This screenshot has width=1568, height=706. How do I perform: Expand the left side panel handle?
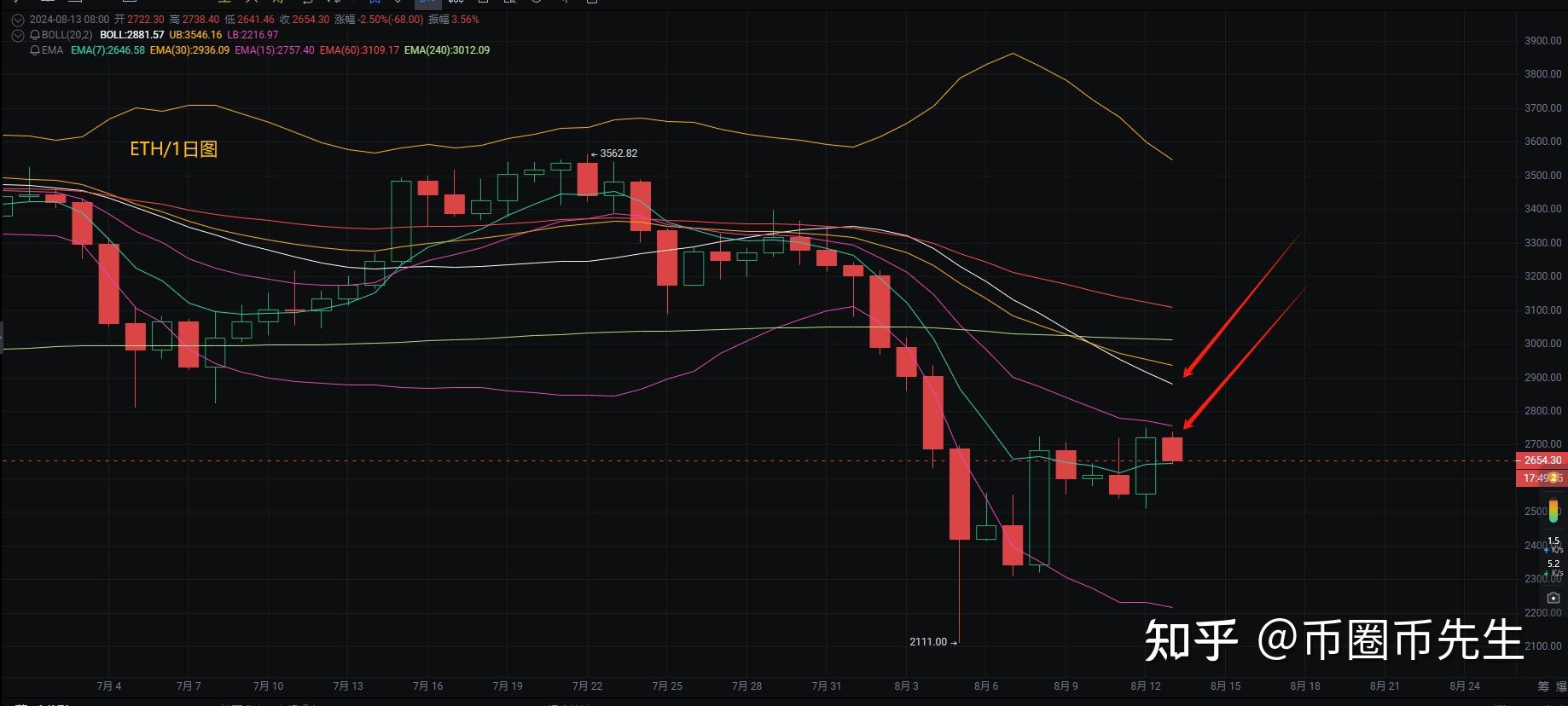[2, 337]
